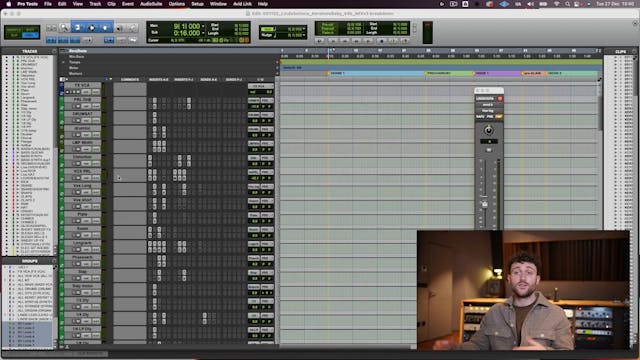This screenshot has width=640, height=360.
Task: Open the Groups list popup menu icon
Action: pyautogui.click(x=54, y=260)
